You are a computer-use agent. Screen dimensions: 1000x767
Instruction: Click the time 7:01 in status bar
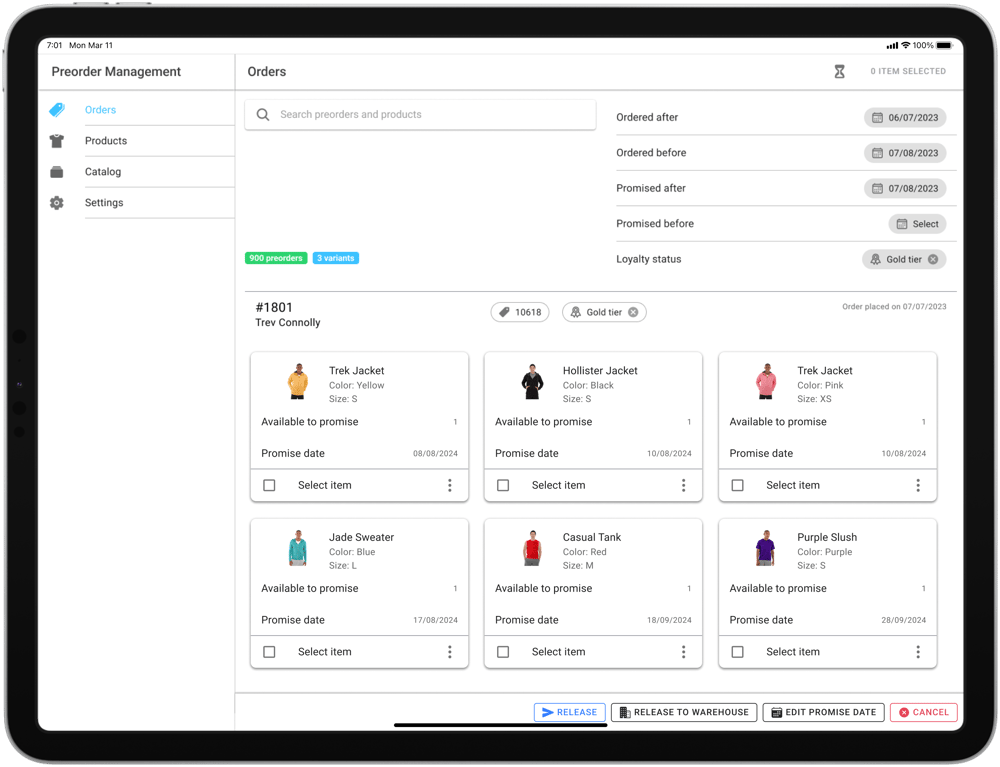tap(54, 45)
